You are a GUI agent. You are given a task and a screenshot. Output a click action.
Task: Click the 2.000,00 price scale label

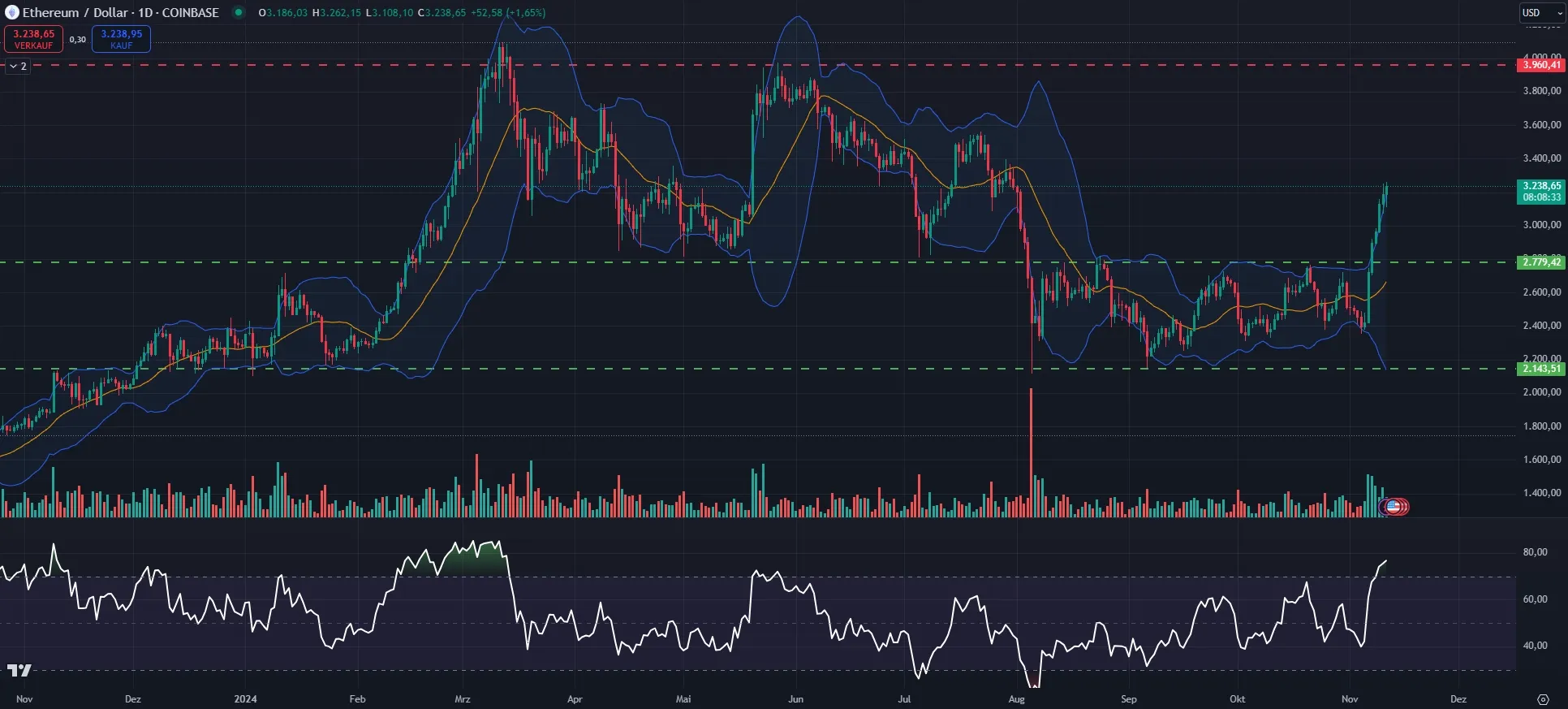[1542, 392]
